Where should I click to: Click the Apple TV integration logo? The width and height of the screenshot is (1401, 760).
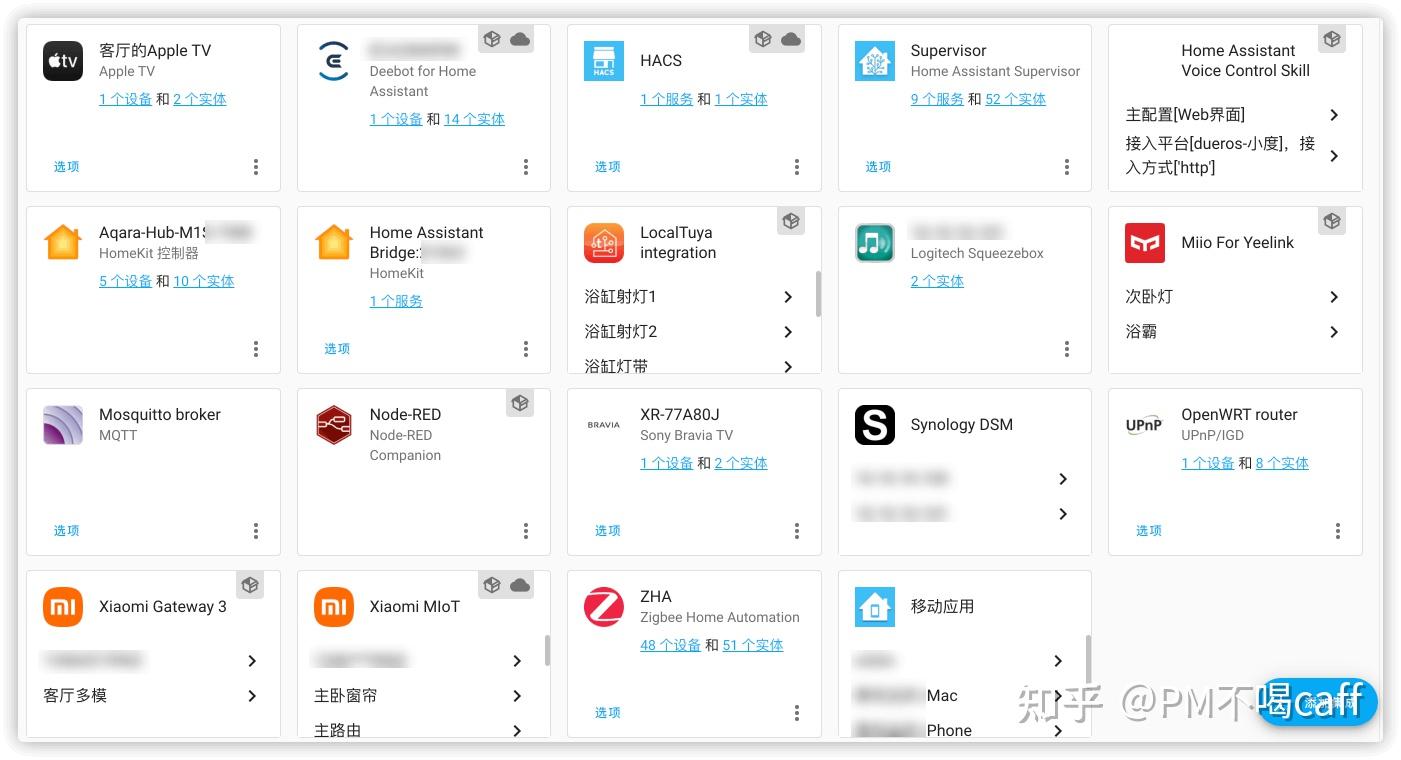click(63, 61)
